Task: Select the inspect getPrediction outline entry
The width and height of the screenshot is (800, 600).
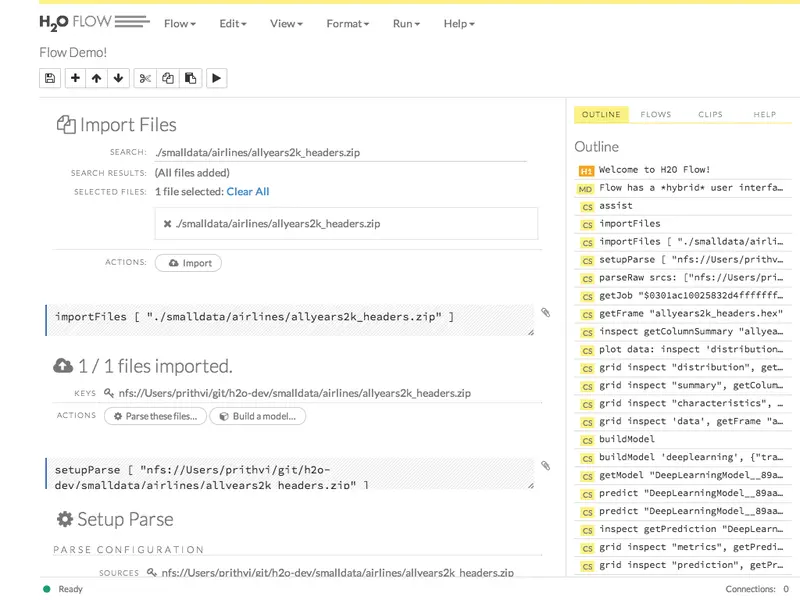Action: 685,530
